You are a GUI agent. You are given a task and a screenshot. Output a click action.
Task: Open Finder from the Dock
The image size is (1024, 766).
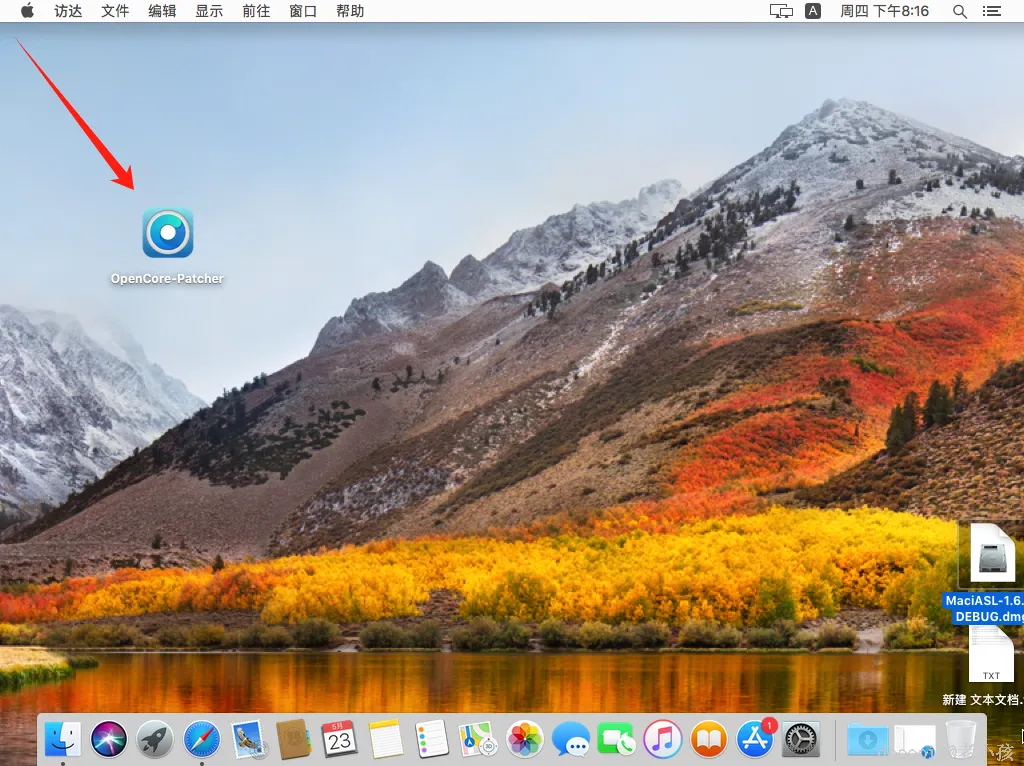tap(63, 740)
